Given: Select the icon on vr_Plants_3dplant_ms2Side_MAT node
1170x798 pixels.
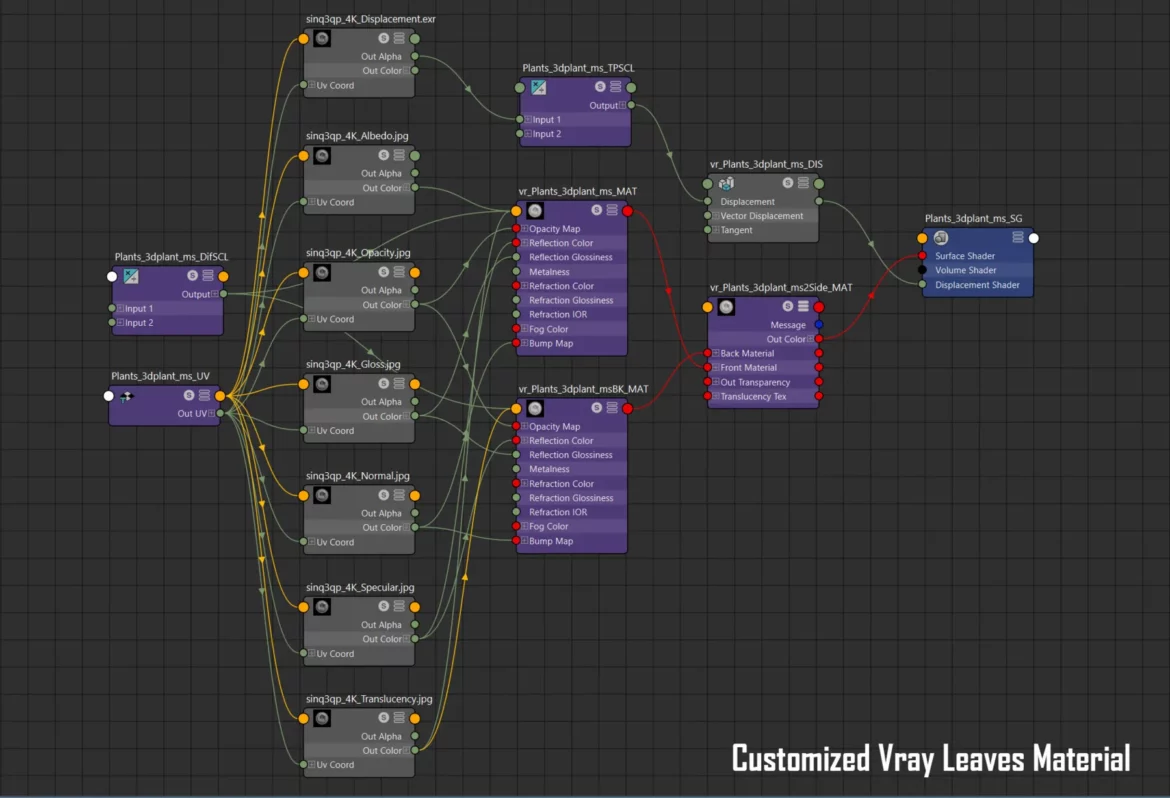Looking at the screenshot, I should [727, 307].
